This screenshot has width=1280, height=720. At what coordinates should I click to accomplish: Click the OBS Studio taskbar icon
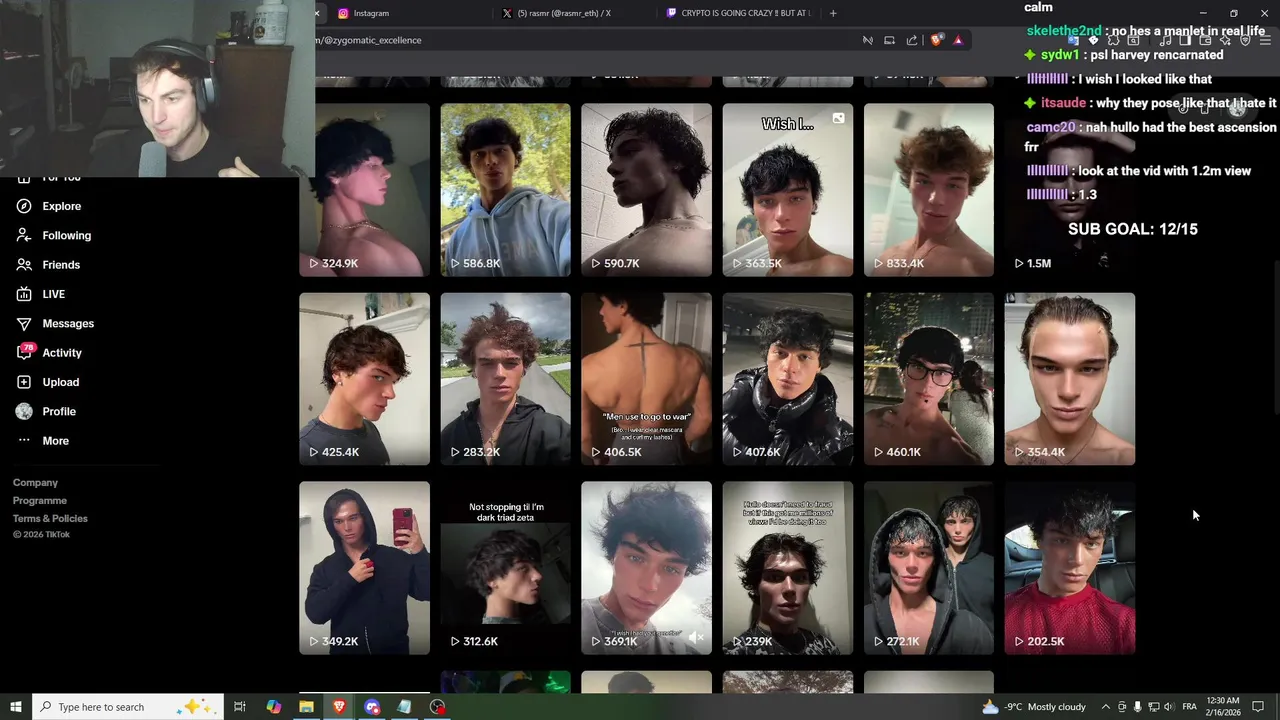437,707
